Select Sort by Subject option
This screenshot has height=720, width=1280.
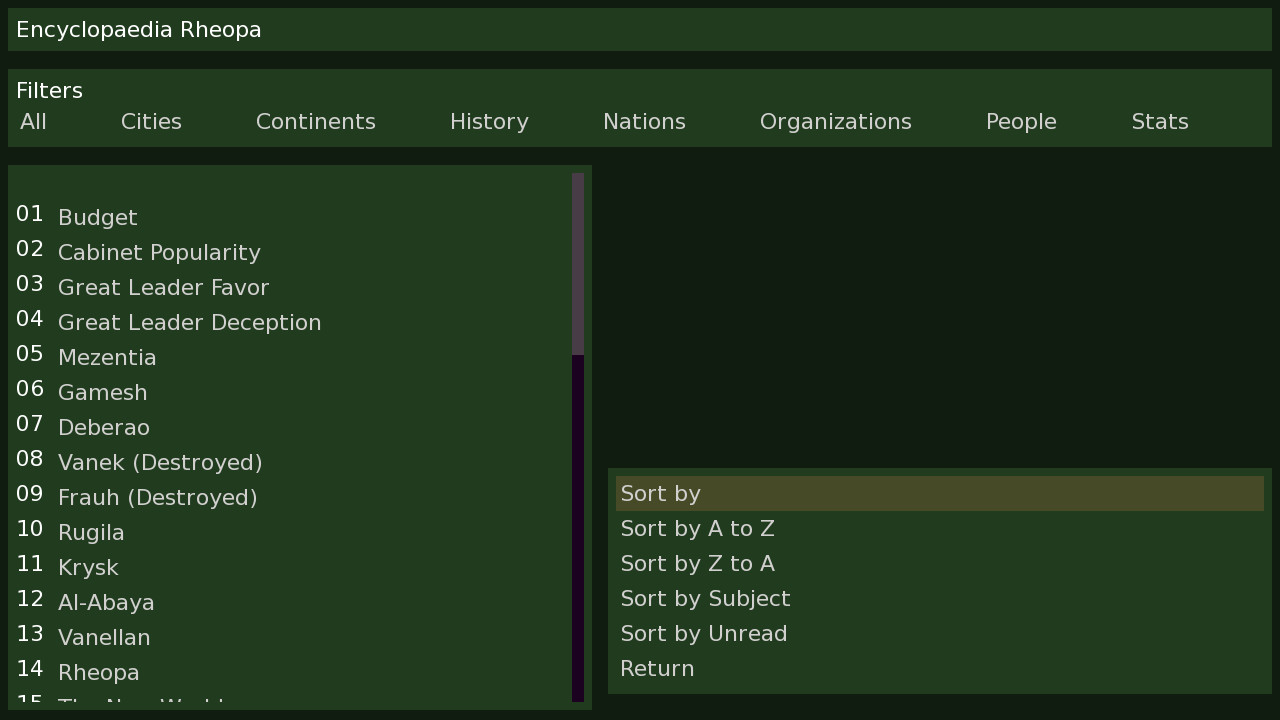tap(705, 598)
